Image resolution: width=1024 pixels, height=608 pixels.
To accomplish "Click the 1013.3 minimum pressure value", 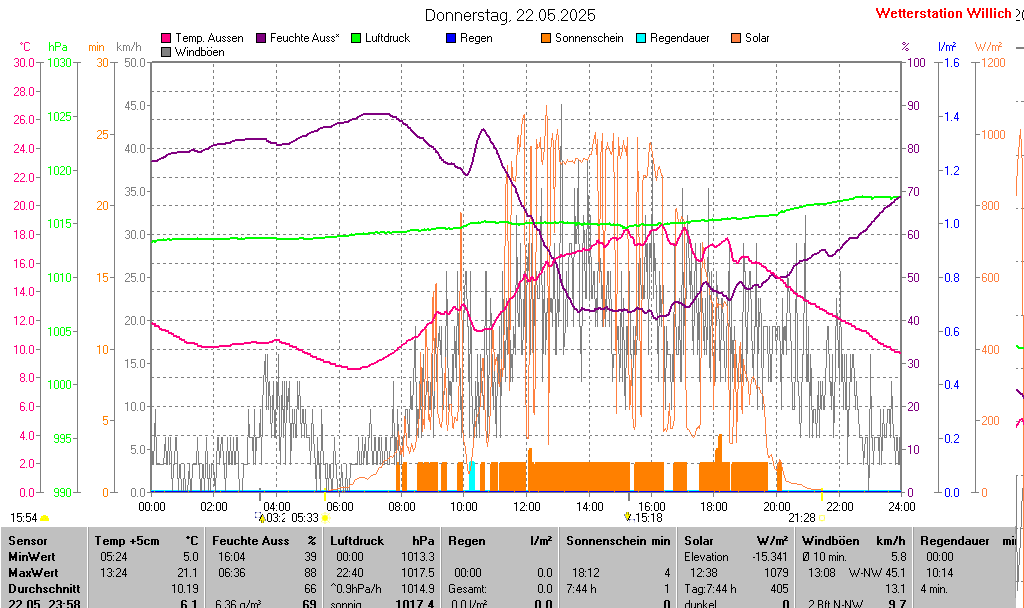I will (418, 557).
